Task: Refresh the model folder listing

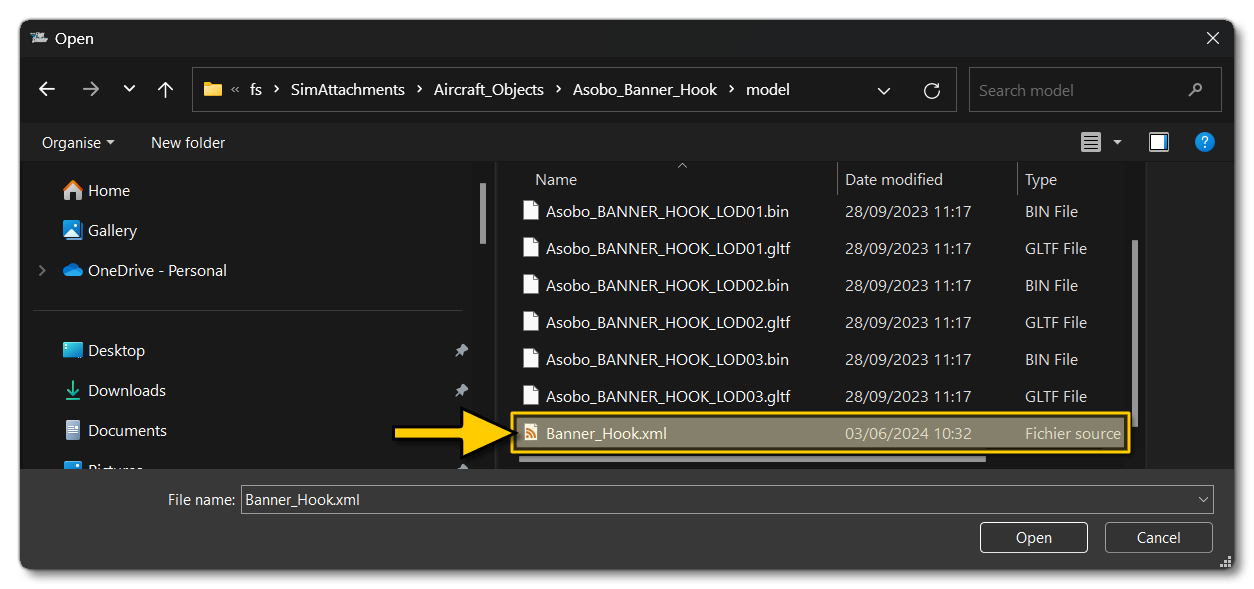Action: click(x=931, y=89)
